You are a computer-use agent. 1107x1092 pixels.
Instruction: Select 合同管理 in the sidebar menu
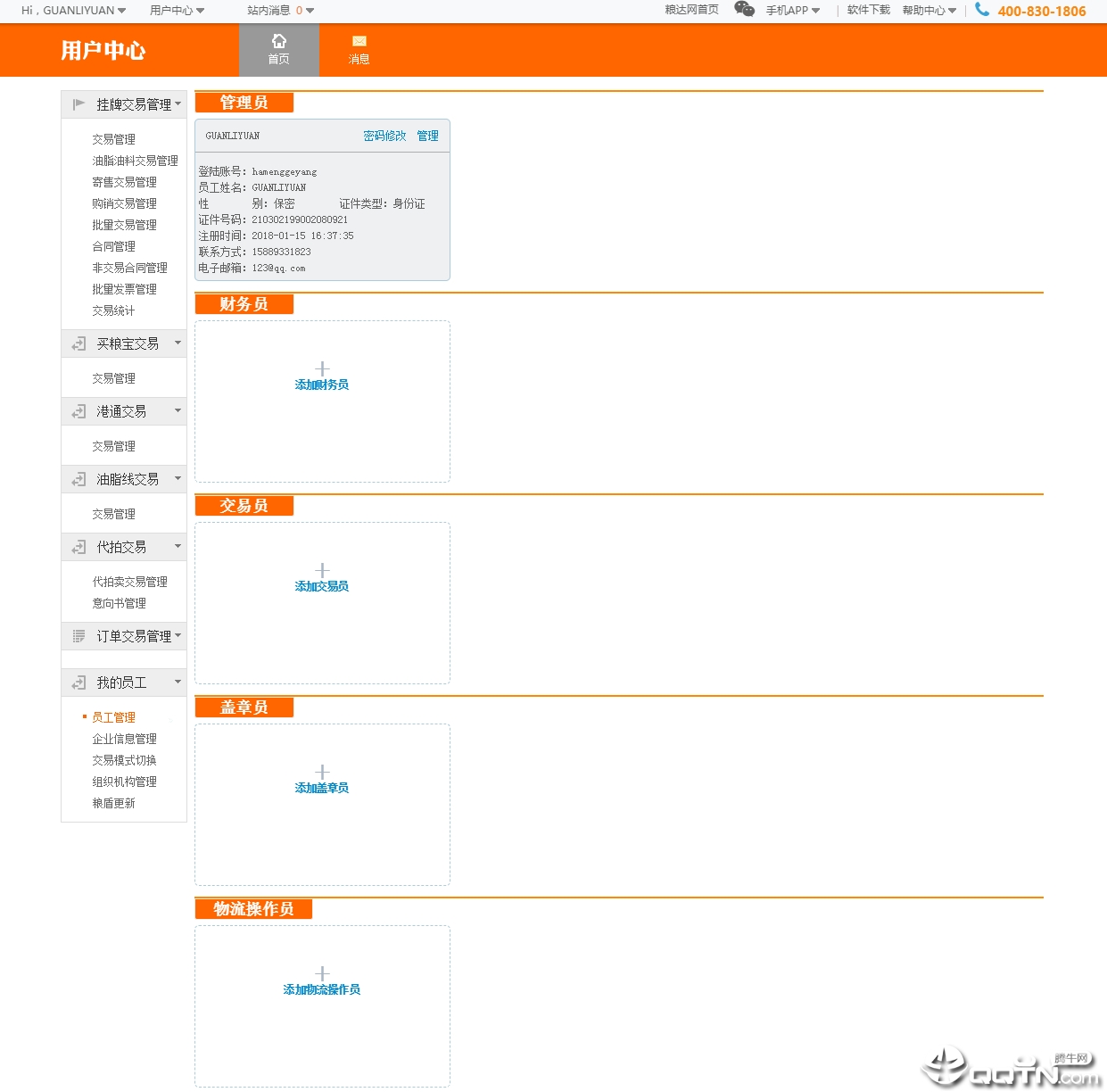[x=113, y=246]
